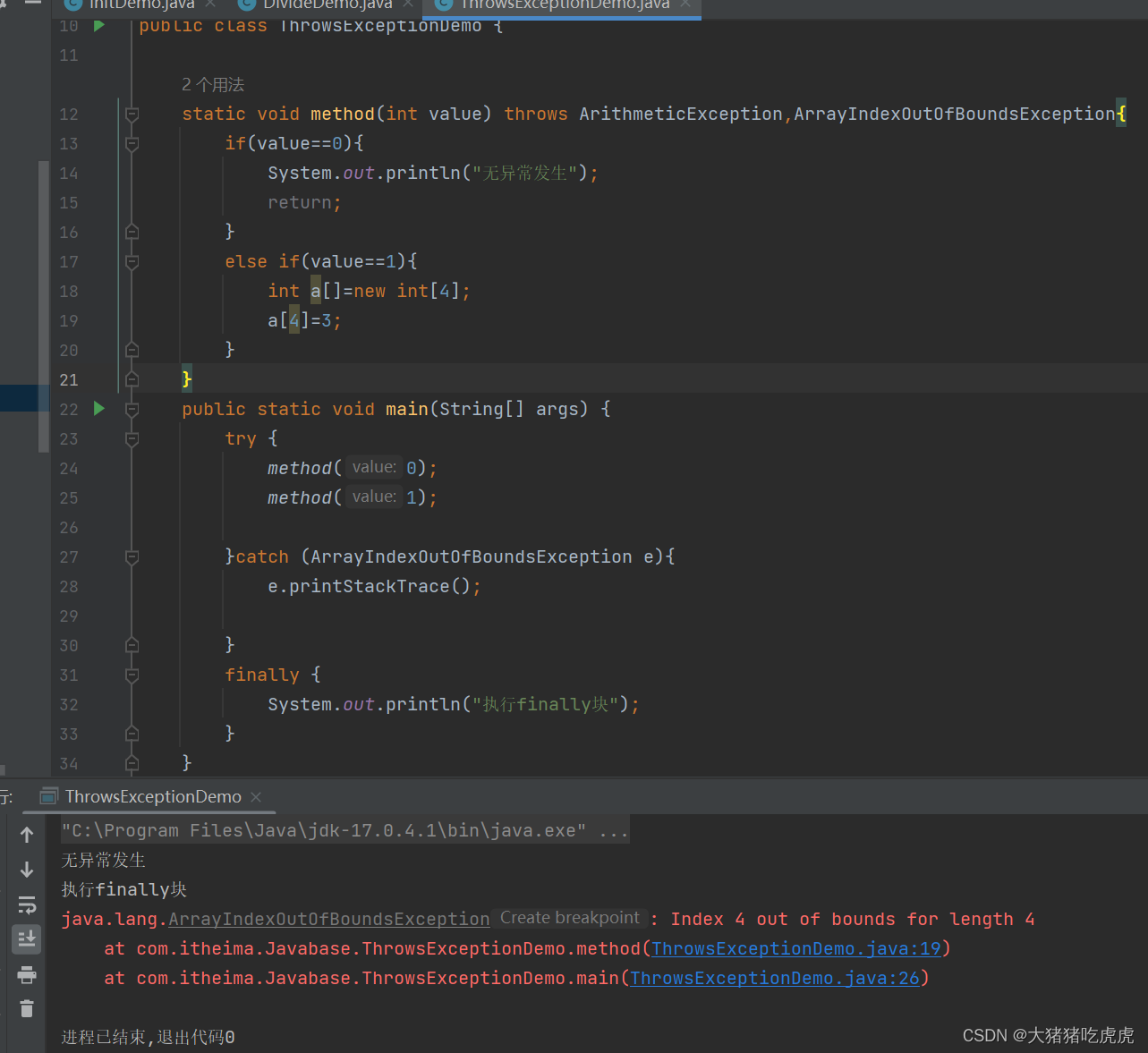
Task: Click 'int a[]=new int[4];' on line 18
Action: point(369,291)
